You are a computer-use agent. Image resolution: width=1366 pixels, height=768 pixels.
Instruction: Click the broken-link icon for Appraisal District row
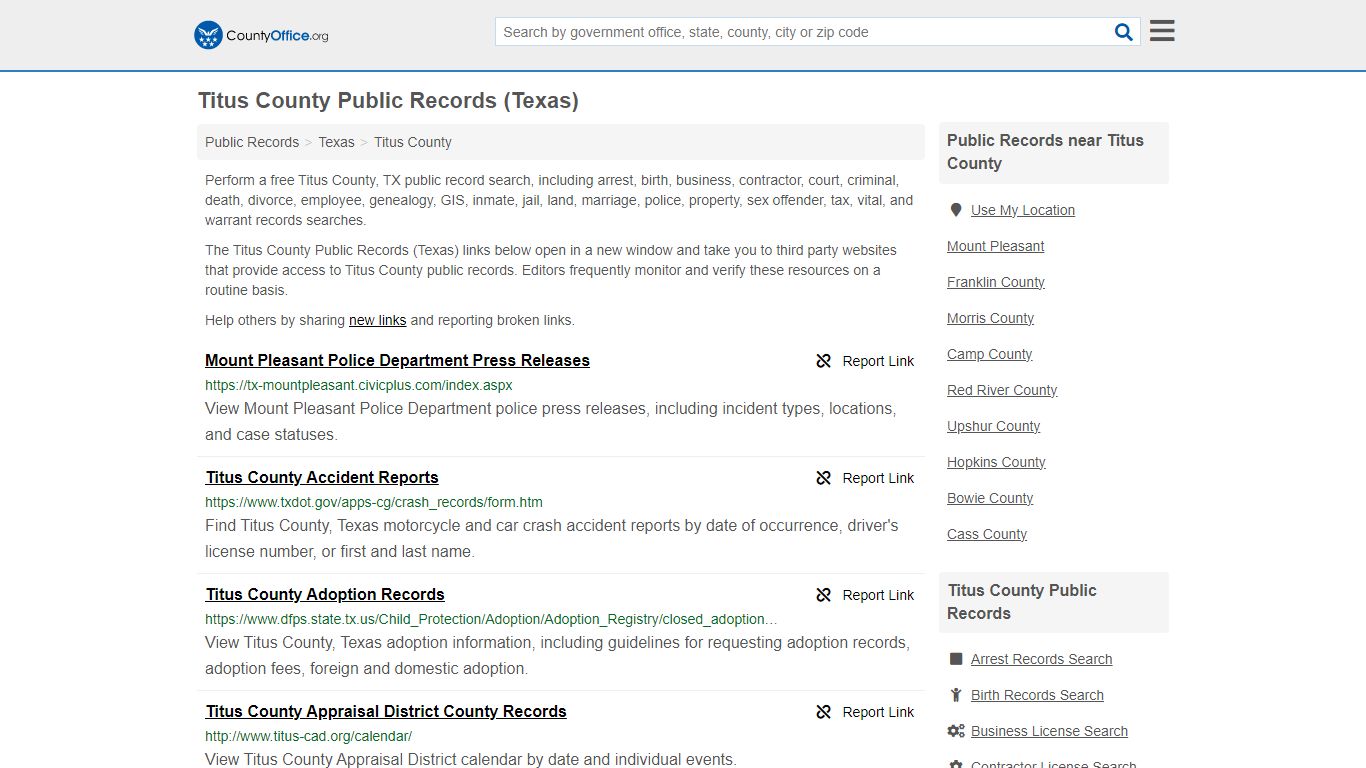[x=824, y=712]
